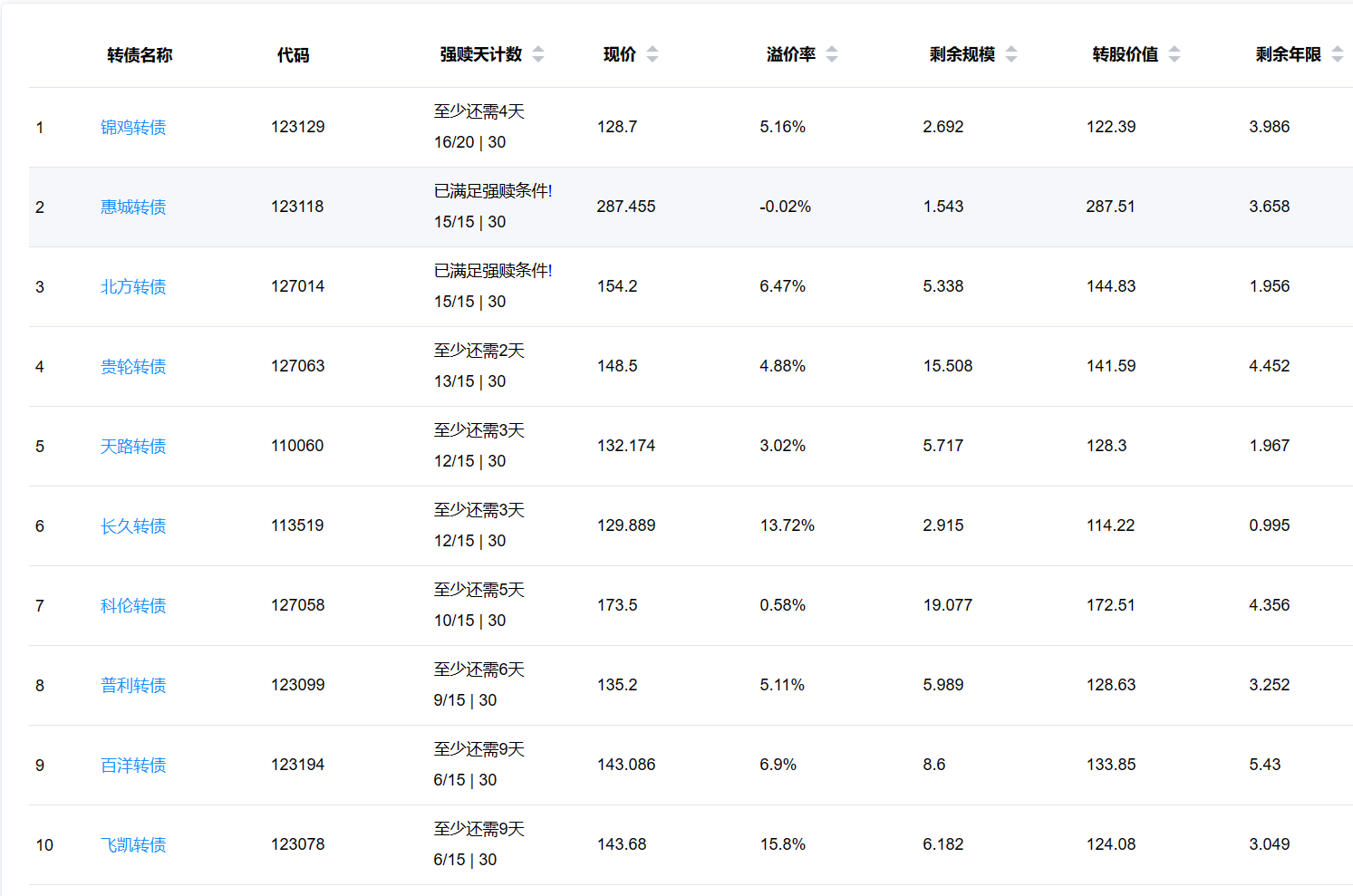1353x896 pixels.
Task: Click the sort arrows beside 现价
Action: (x=652, y=54)
